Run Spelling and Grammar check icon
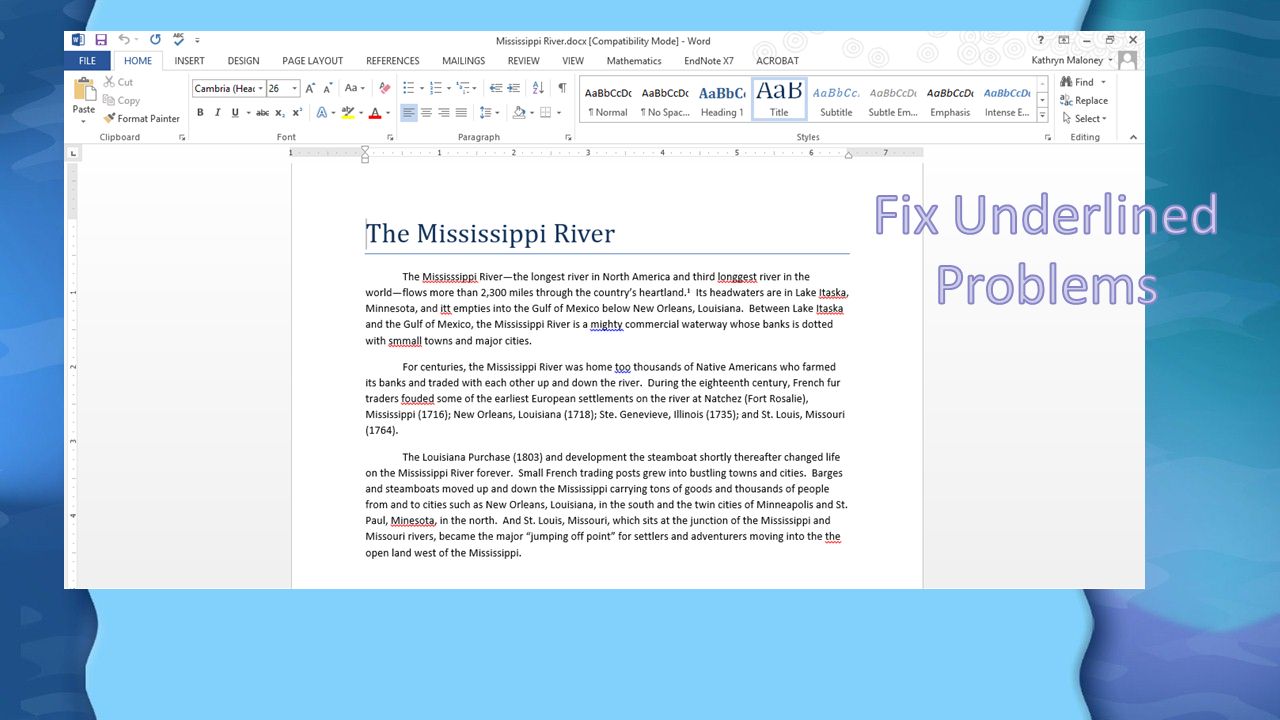 tap(178, 40)
